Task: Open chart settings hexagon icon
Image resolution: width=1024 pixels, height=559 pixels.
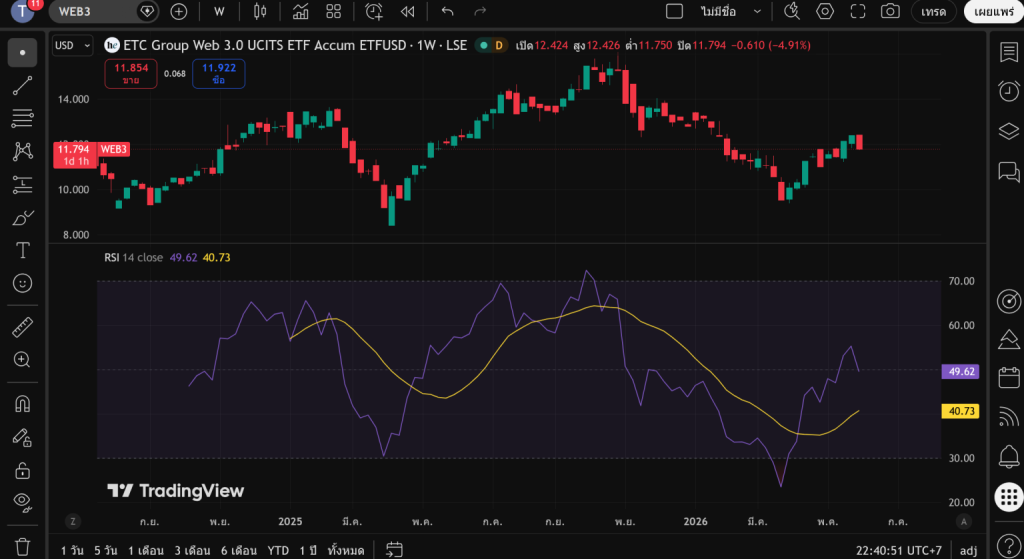Action: 825,11
